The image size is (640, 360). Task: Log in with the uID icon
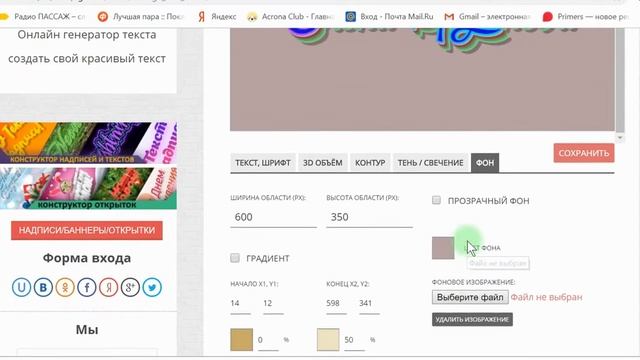point(21,287)
